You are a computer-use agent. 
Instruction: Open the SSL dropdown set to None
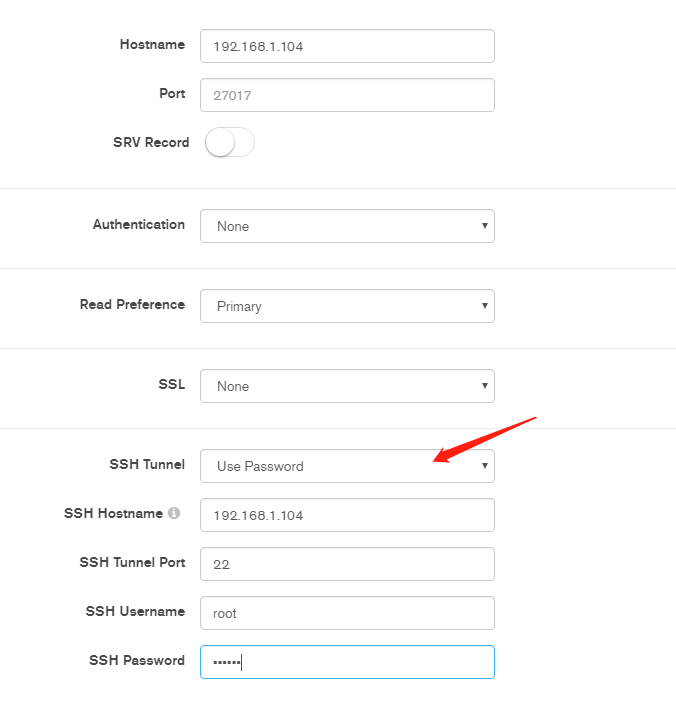(x=347, y=386)
